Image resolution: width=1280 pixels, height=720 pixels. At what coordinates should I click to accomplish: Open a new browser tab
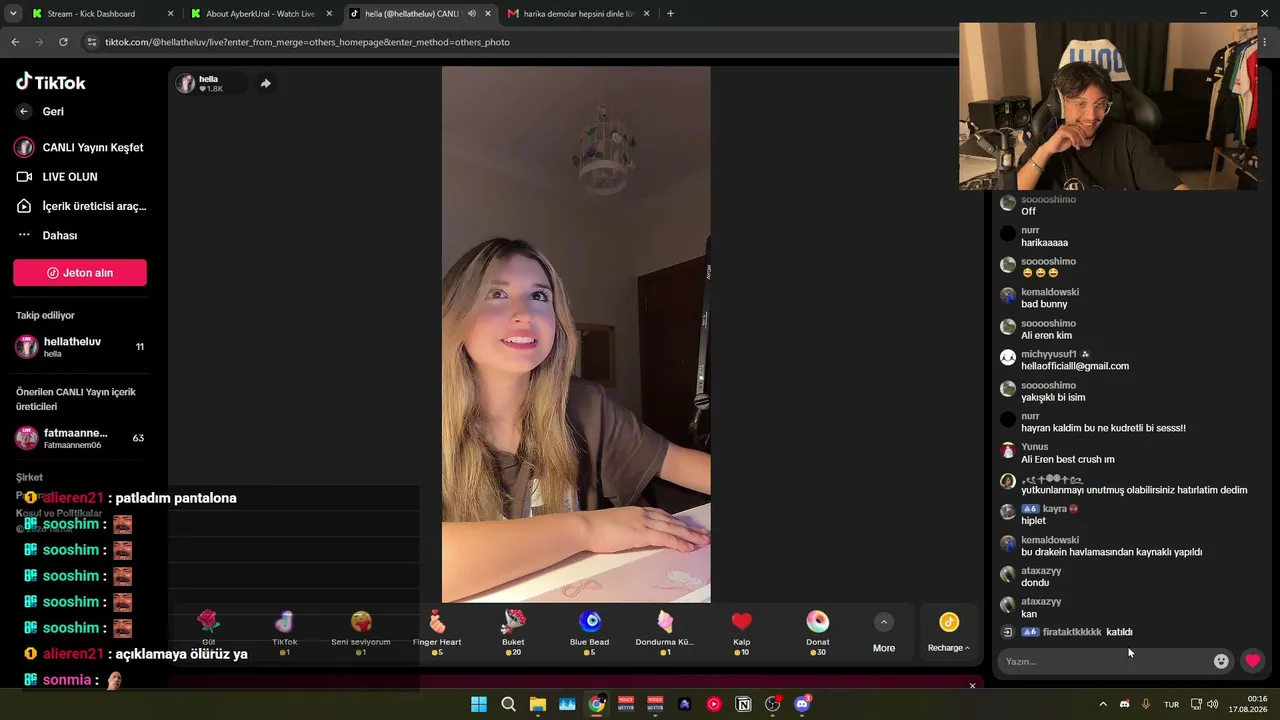(x=670, y=14)
